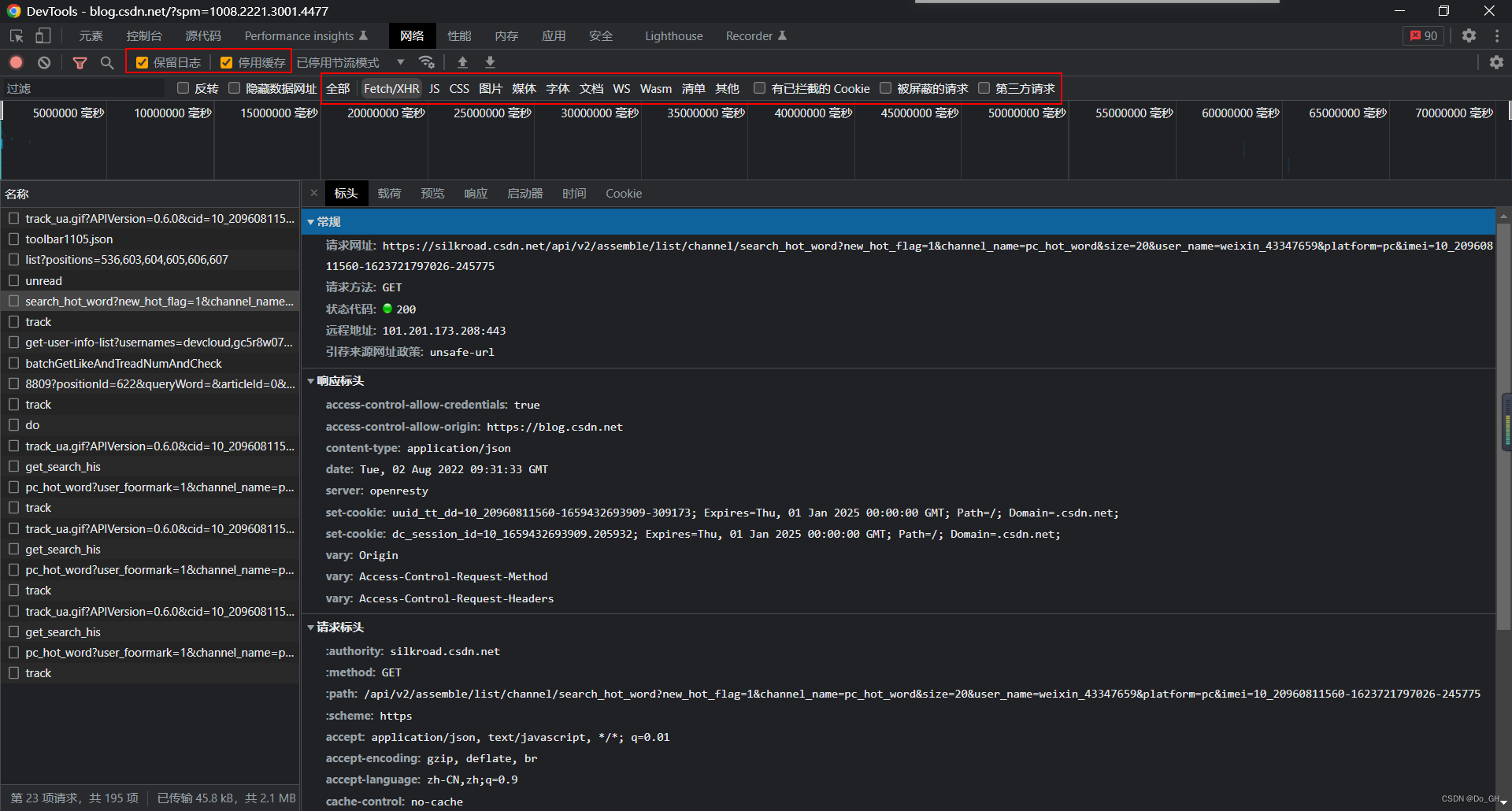1512x811 pixels.
Task: Collapse the 常规 section
Action: point(310,222)
